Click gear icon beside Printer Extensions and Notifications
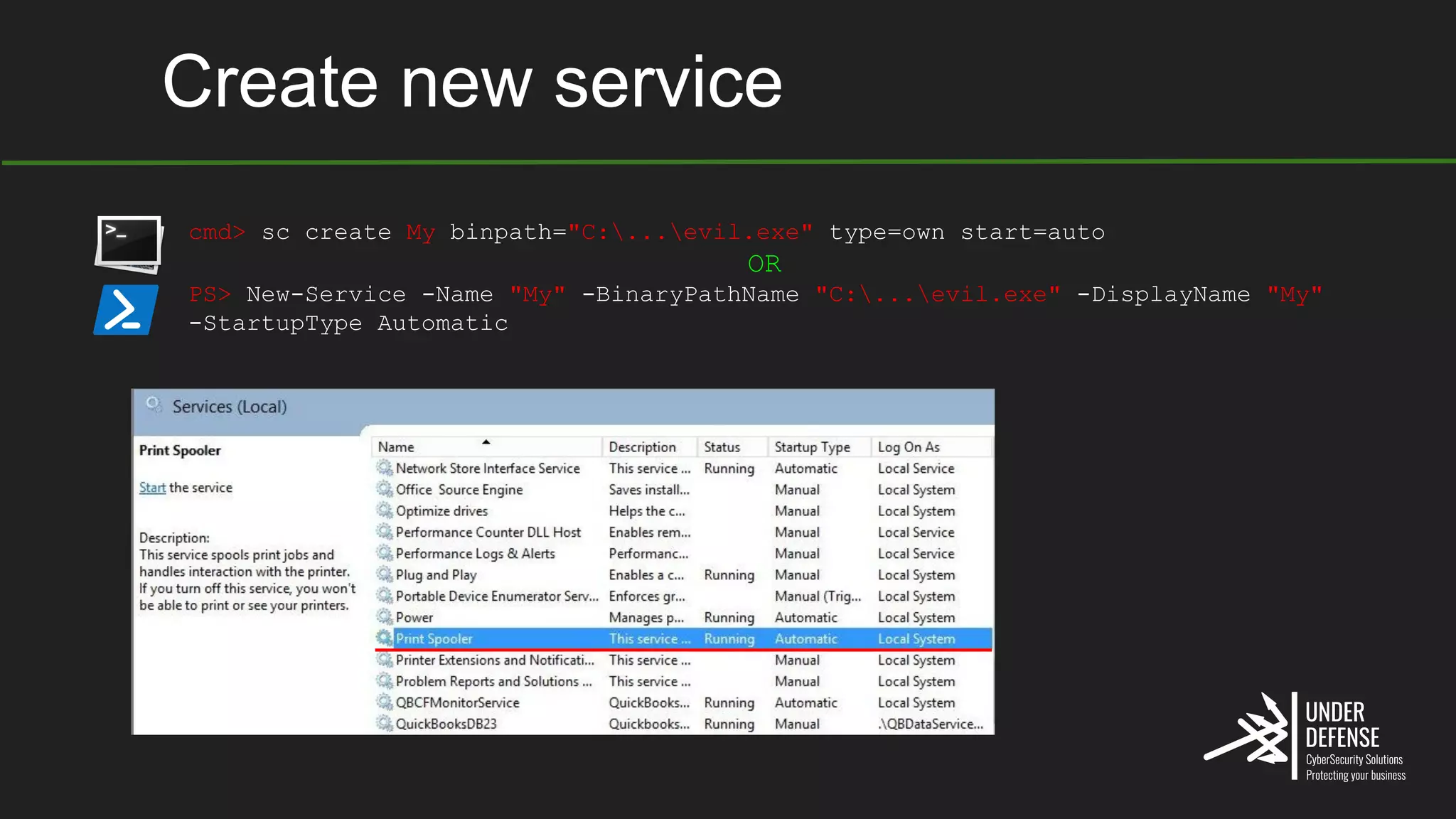The height and width of the screenshot is (819, 1456). click(385, 660)
